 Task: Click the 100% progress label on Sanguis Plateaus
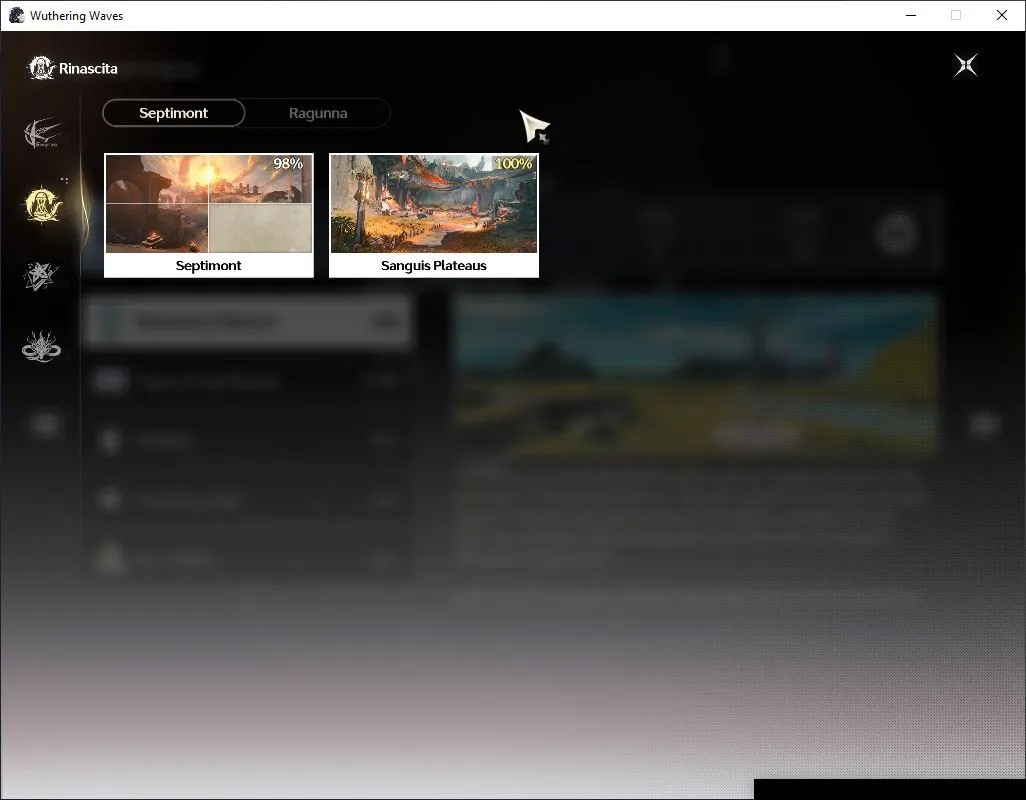[514, 164]
